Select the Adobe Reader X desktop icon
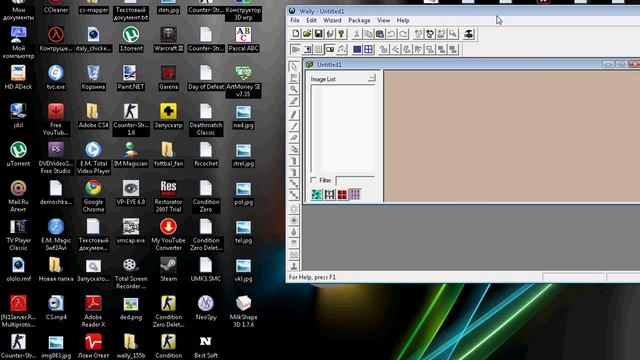640x360 pixels. [93, 312]
